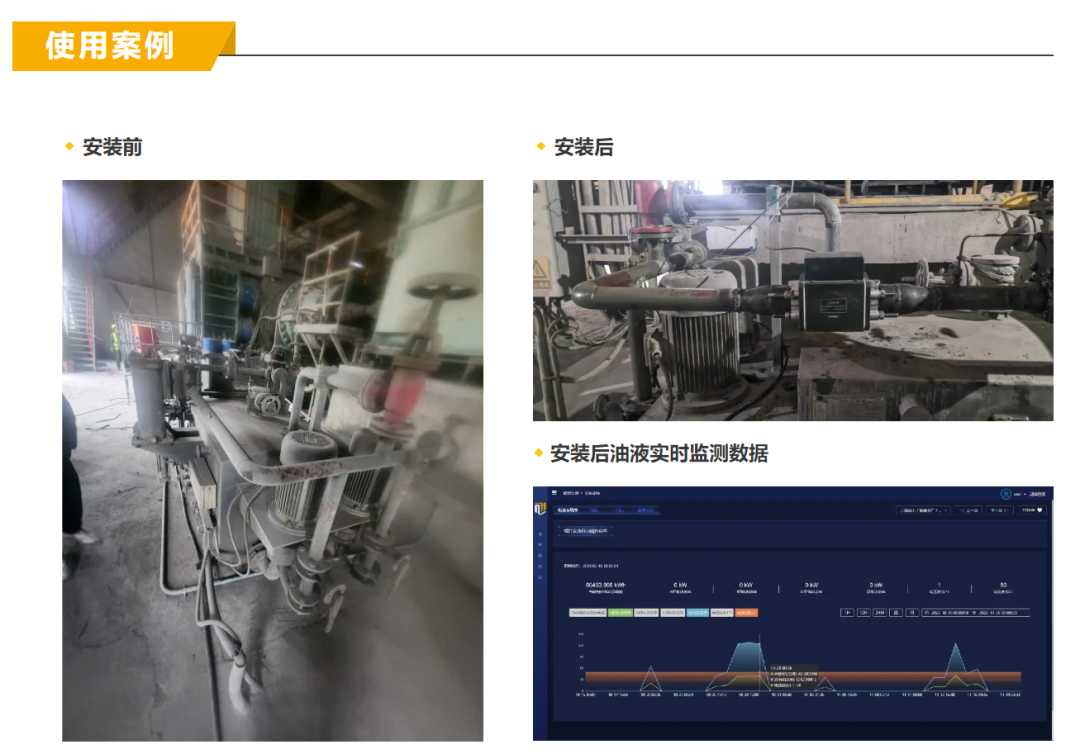
Task: Select the first sidebar icon in the dashboard
Action: [x=540, y=534]
